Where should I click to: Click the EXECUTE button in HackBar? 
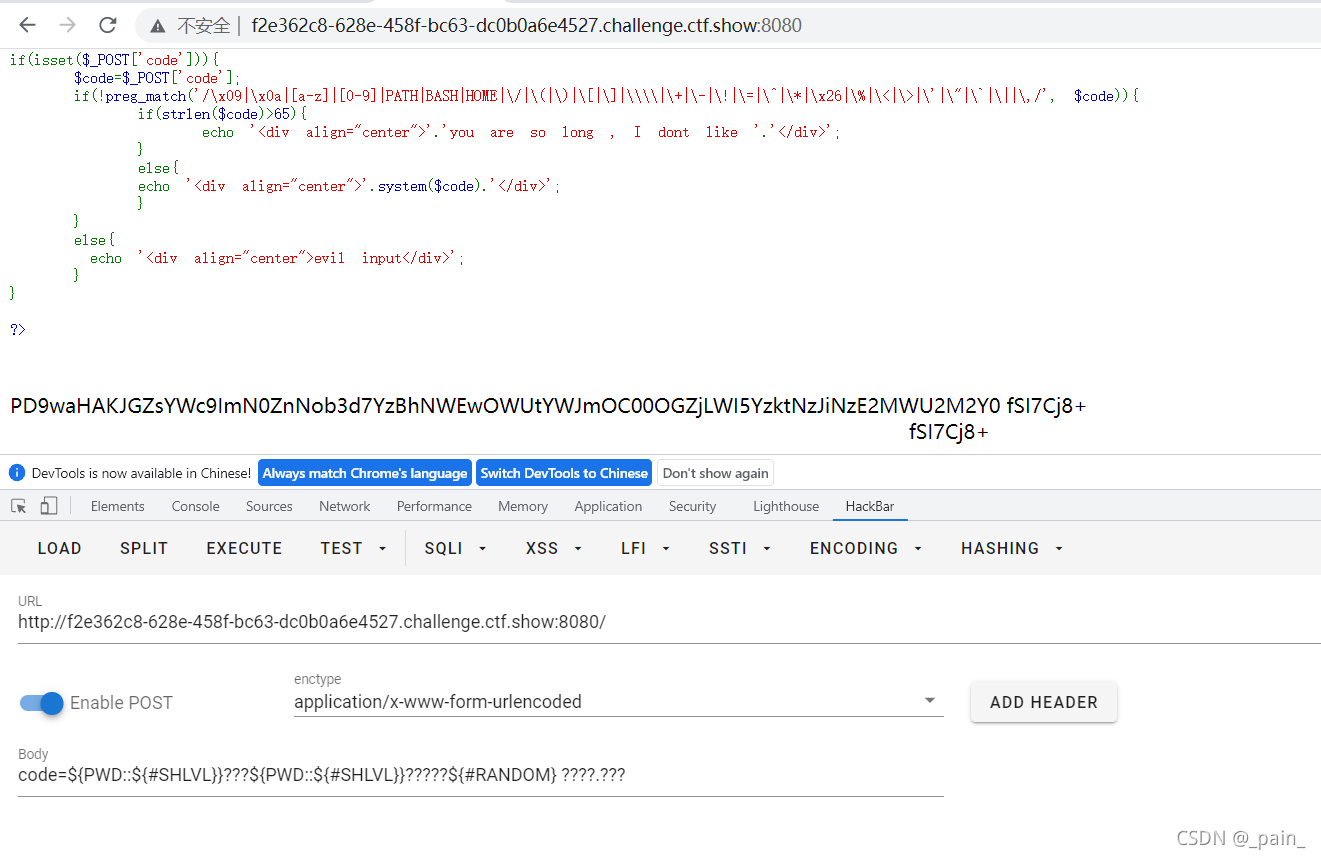(245, 548)
